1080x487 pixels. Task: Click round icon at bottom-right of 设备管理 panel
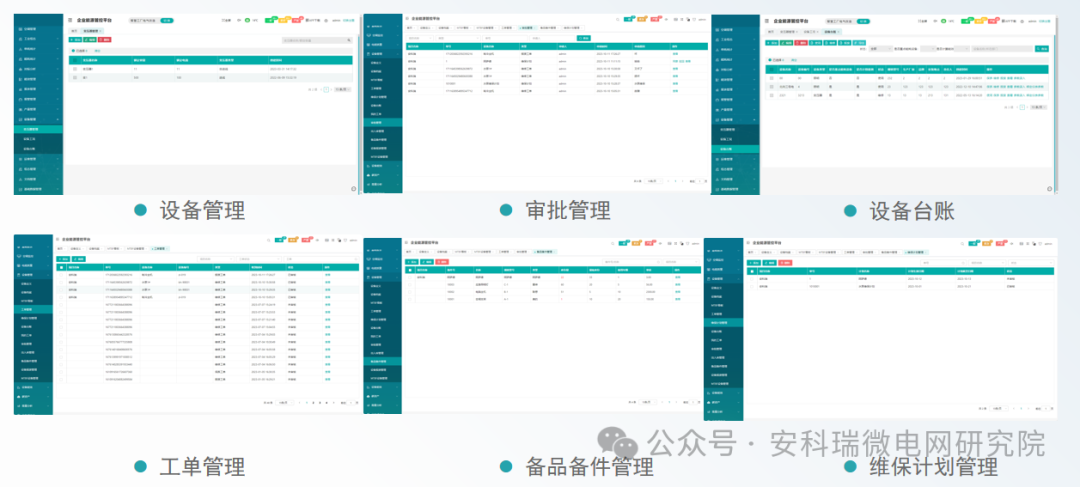[x=352, y=188]
